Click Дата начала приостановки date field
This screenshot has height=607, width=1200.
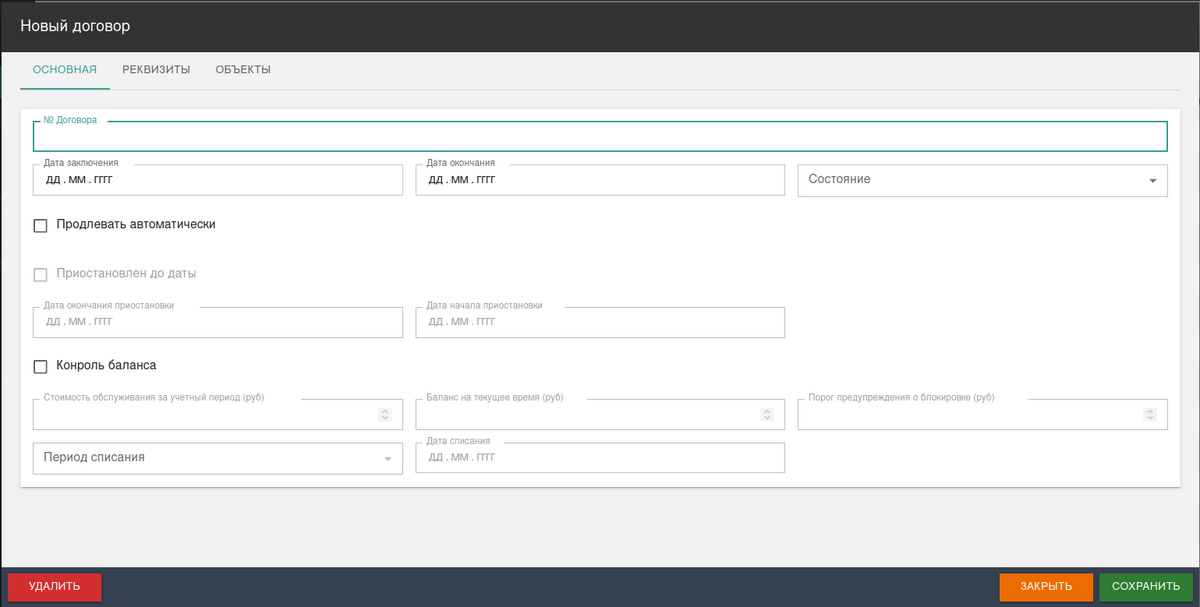coord(599,322)
